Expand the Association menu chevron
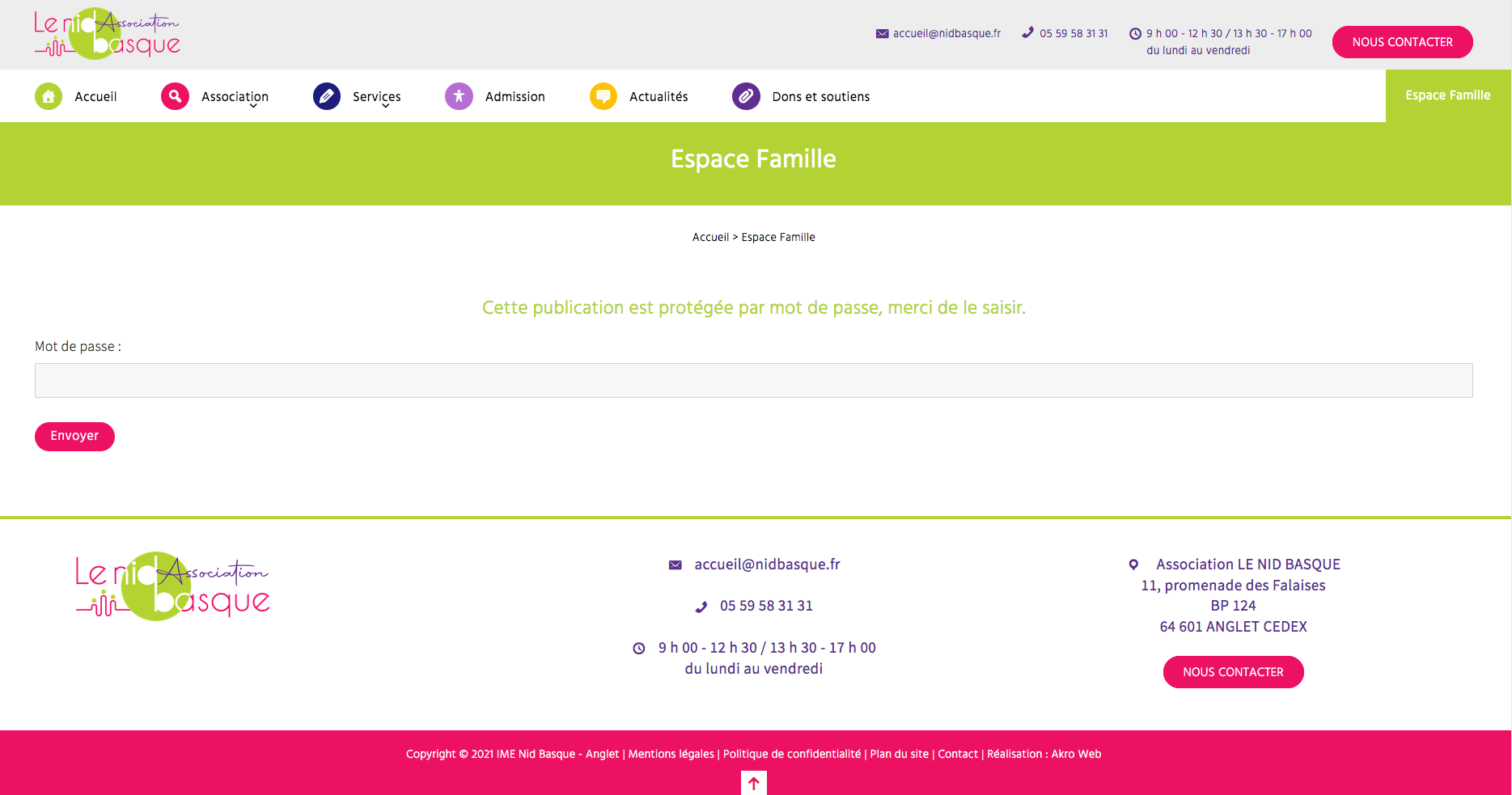 click(x=253, y=106)
